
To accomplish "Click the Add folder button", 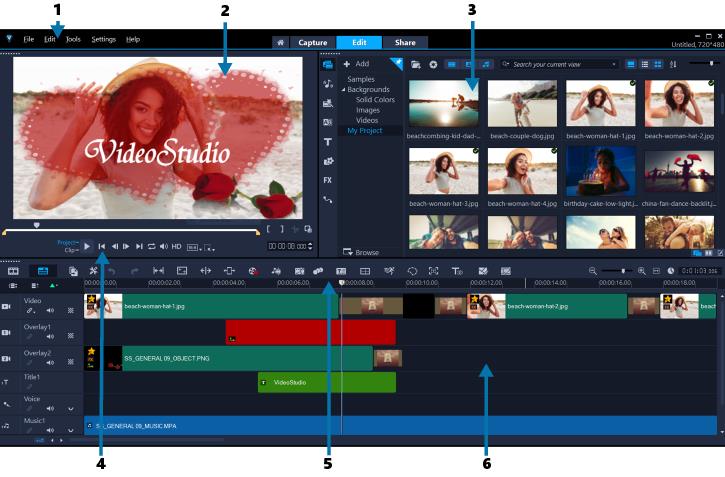I will [356, 64].
